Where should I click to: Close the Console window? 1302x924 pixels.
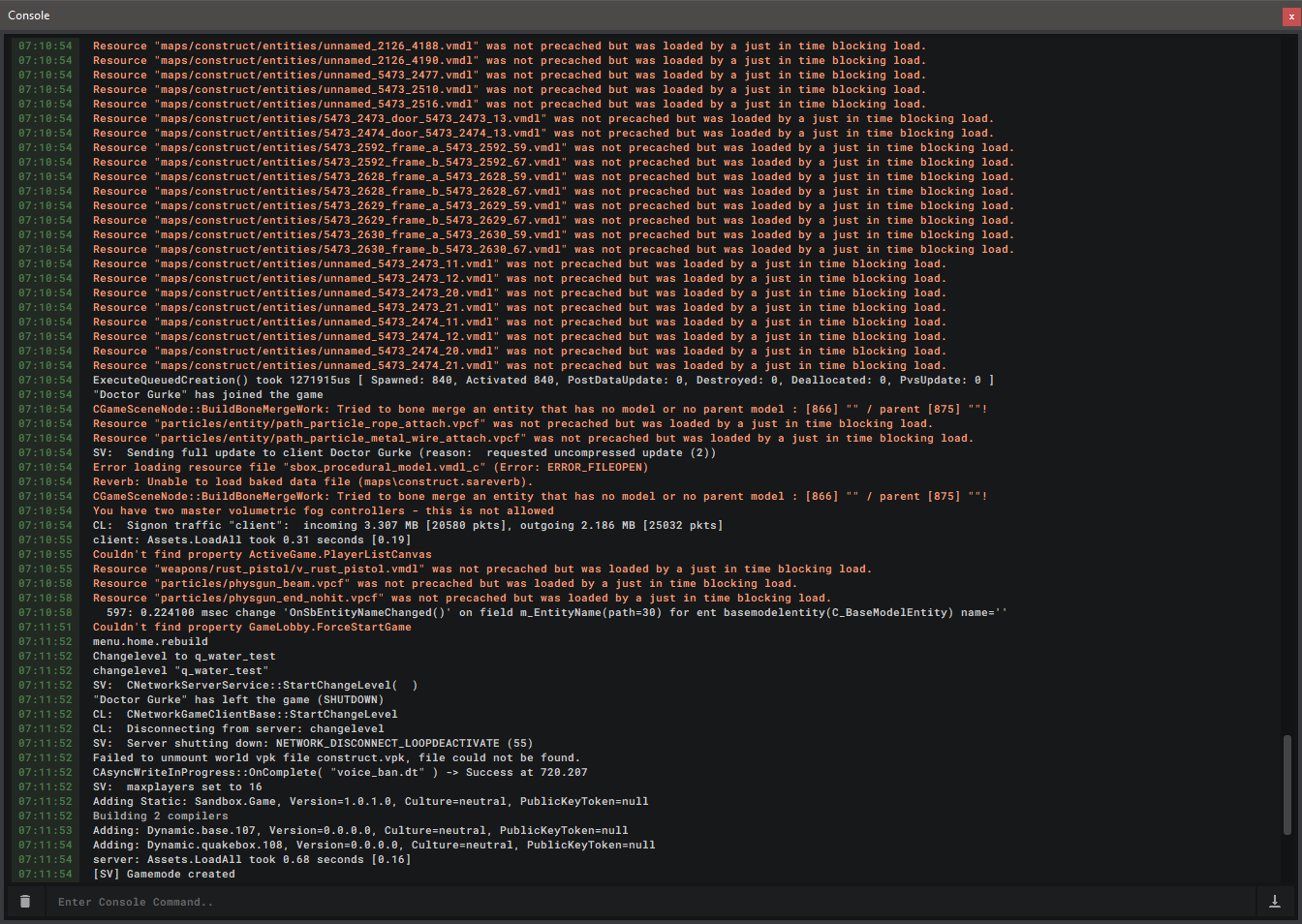click(1290, 15)
